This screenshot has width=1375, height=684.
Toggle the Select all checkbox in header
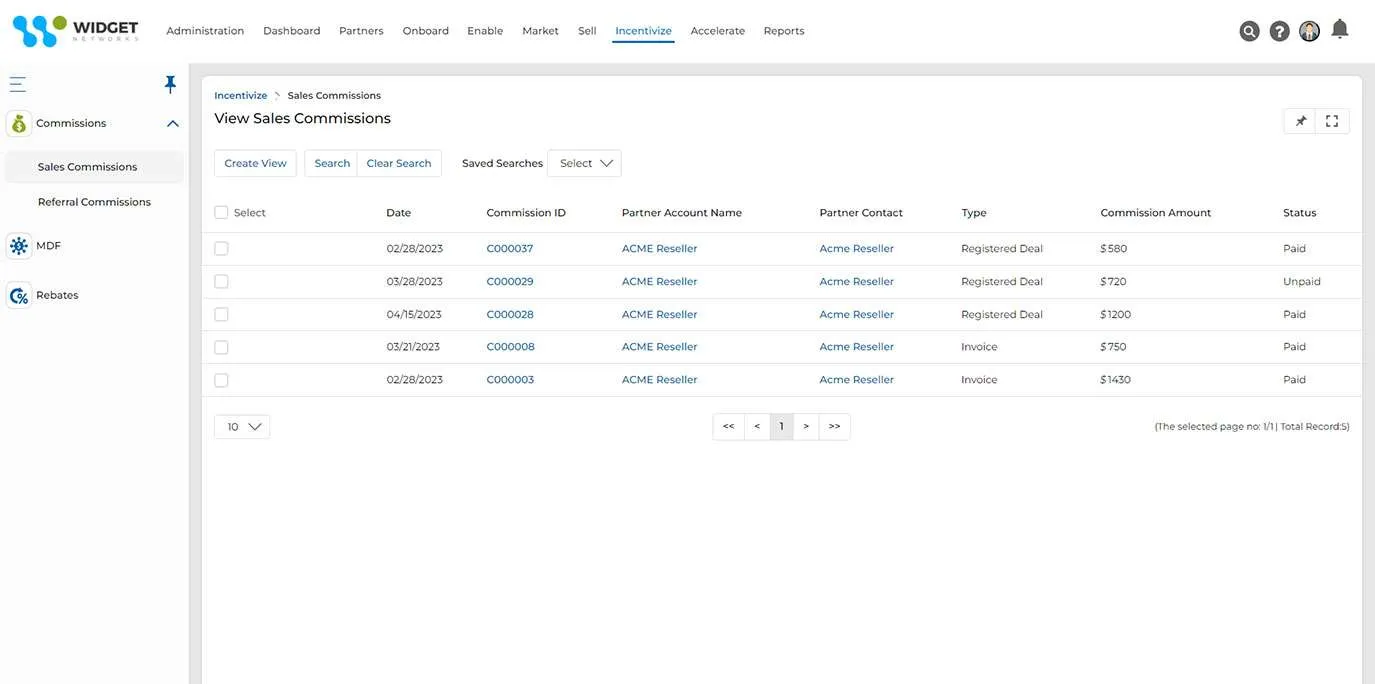(221, 212)
